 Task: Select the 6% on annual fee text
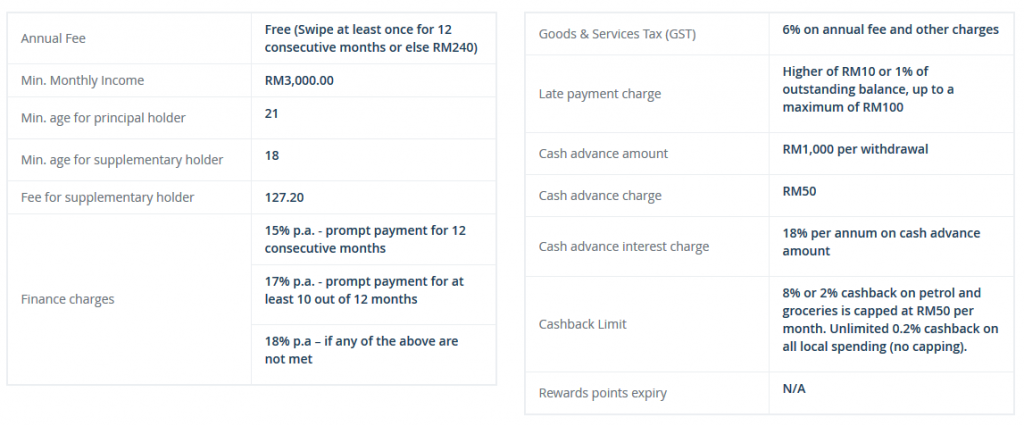point(890,29)
